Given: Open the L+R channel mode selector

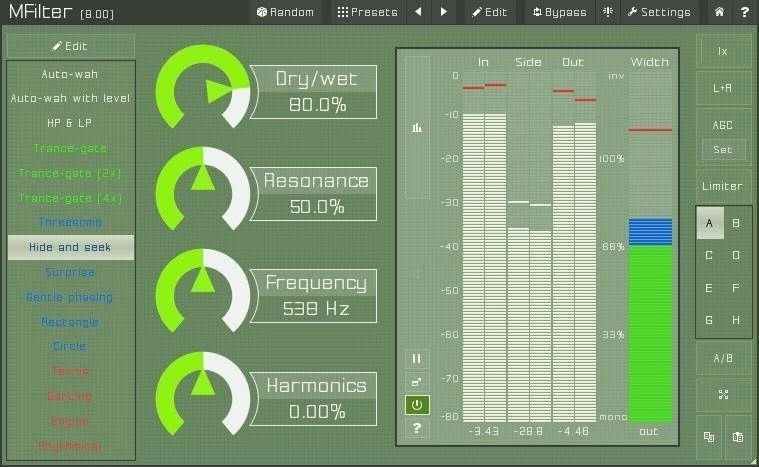Looking at the screenshot, I should (x=722, y=88).
